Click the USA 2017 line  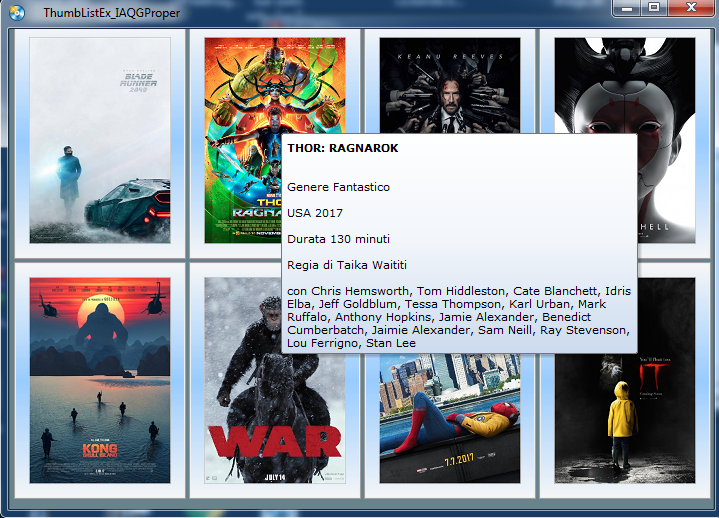315,213
